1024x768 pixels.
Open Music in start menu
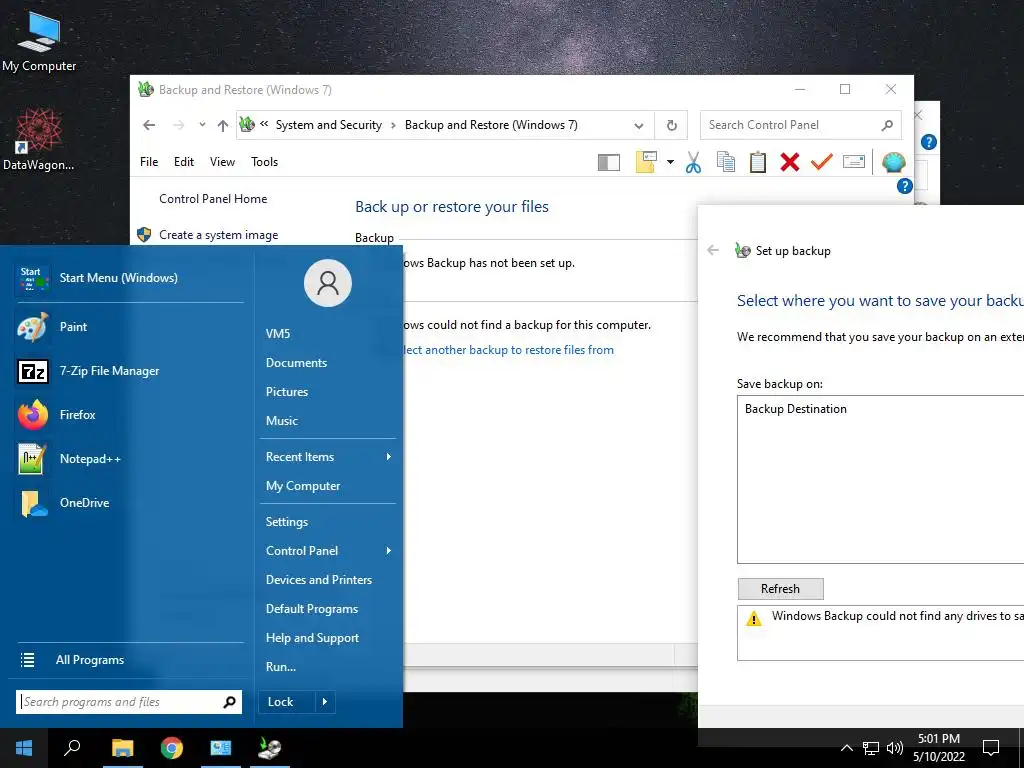[281, 421]
